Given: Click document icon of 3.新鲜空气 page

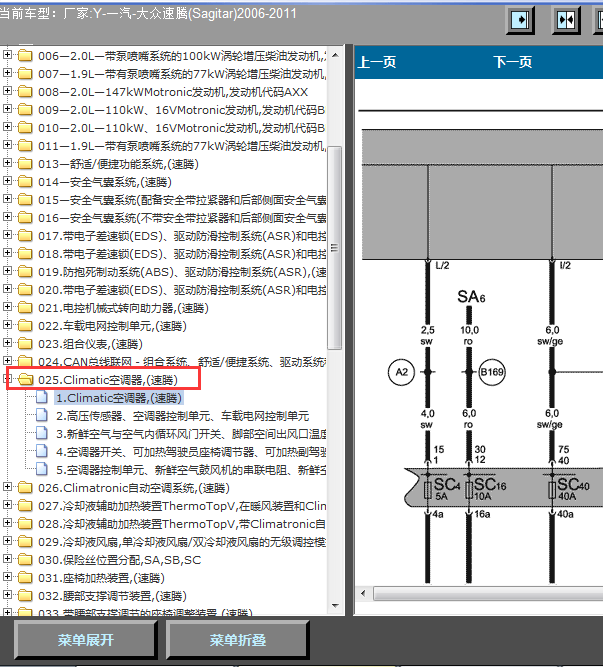Looking at the screenshot, I should point(42,433).
